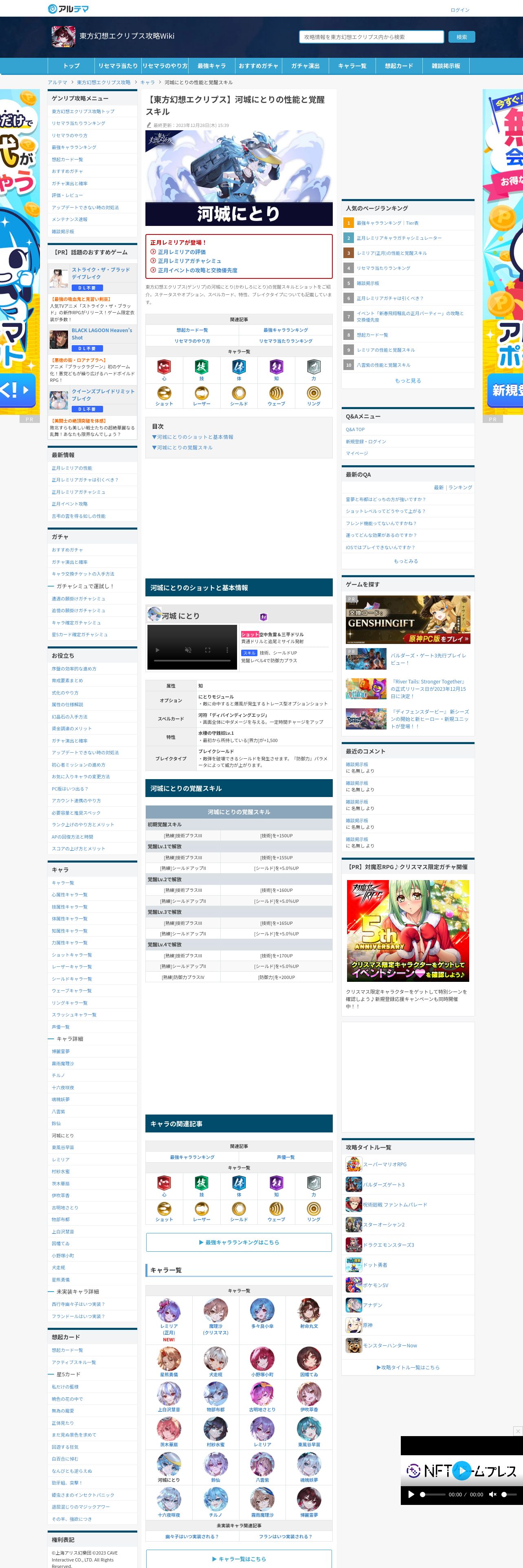Click the 河城にとり banner image

click(x=239, y=178)
